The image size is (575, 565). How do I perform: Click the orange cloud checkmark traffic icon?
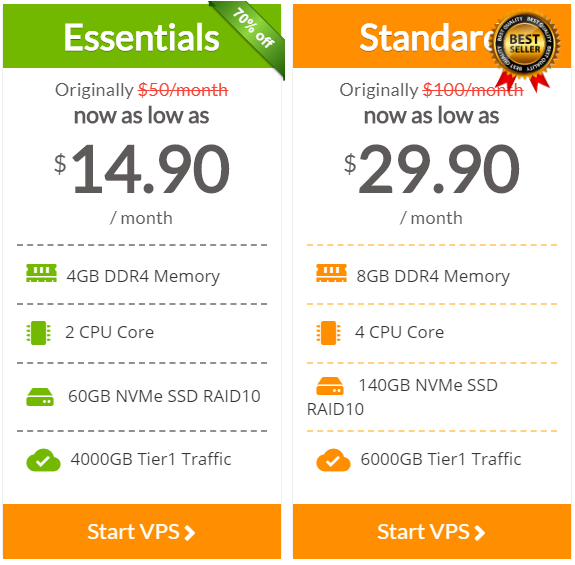click(333, 460)
